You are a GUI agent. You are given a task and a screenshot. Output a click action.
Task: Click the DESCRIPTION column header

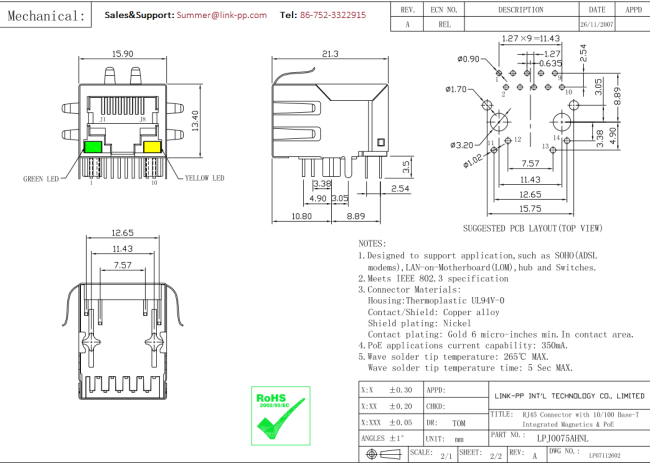point(520,9)
